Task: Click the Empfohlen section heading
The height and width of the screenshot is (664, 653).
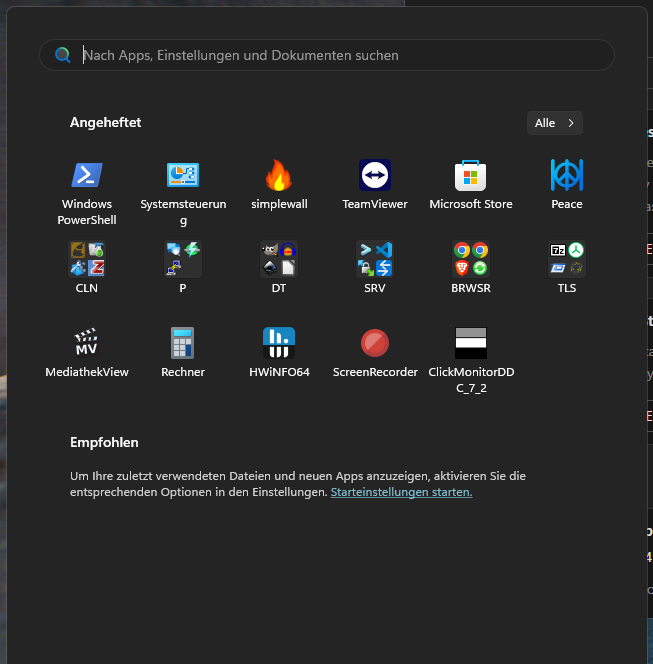Action: click(x=104, y=443)
